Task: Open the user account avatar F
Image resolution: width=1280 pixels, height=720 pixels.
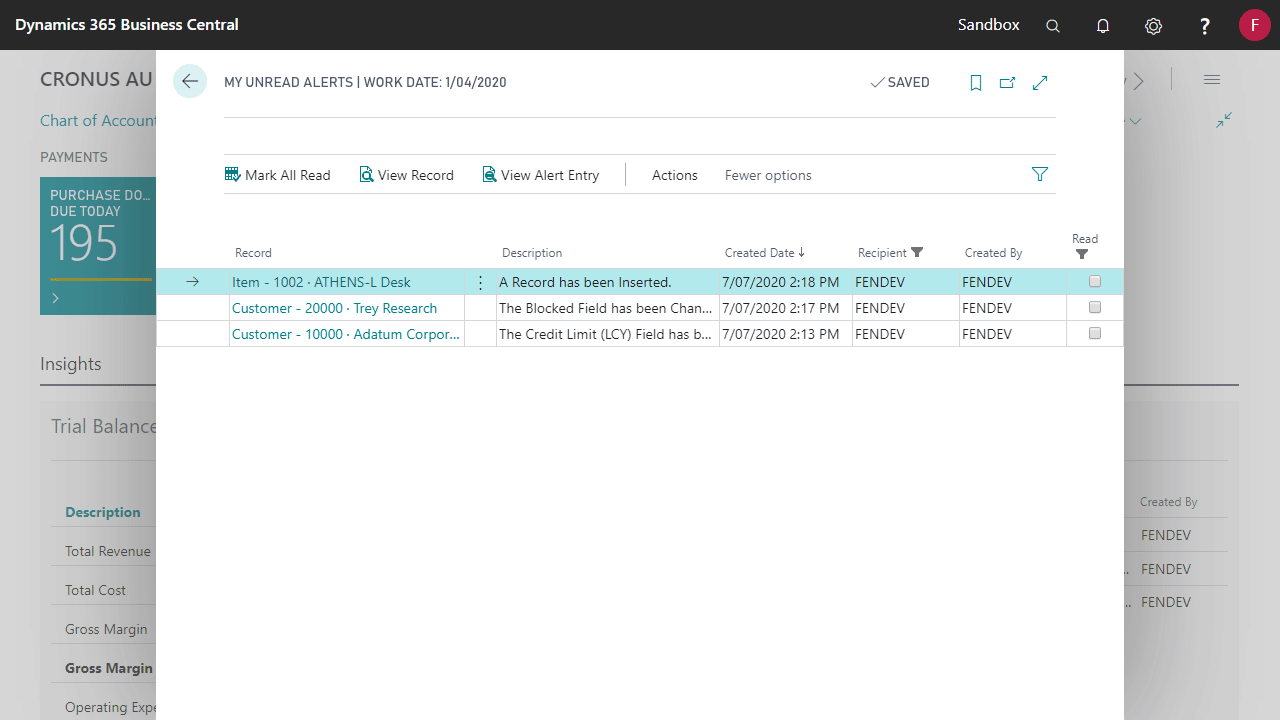Action: point(1255,25)
